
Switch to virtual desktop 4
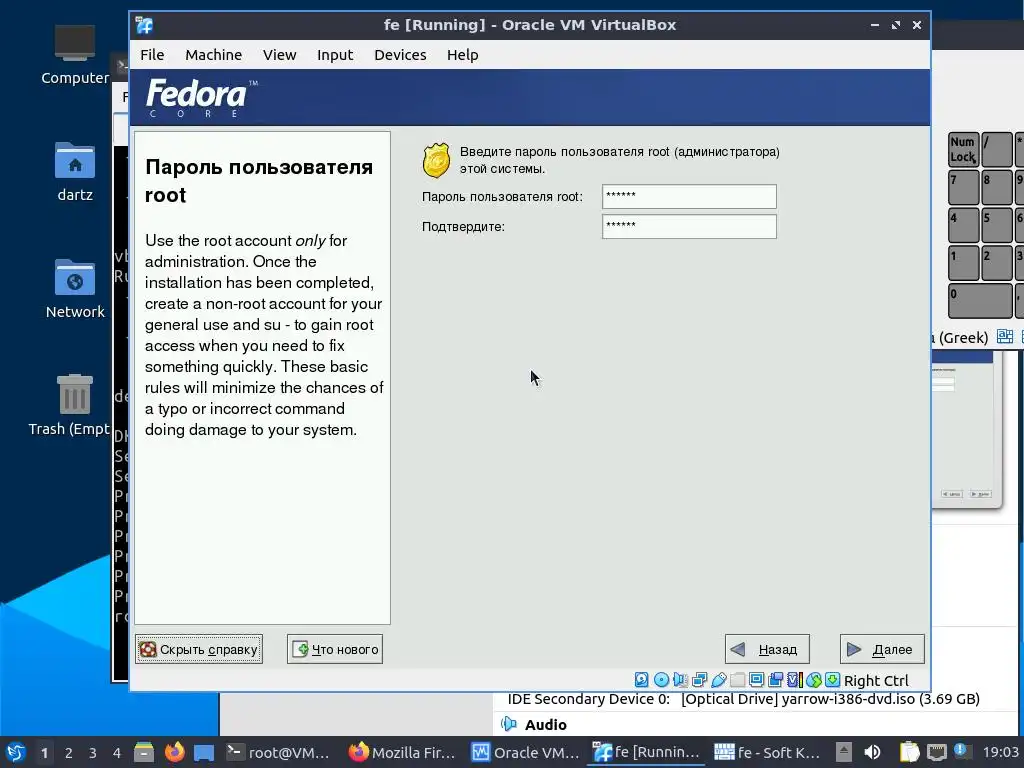(x=117, y=753)
